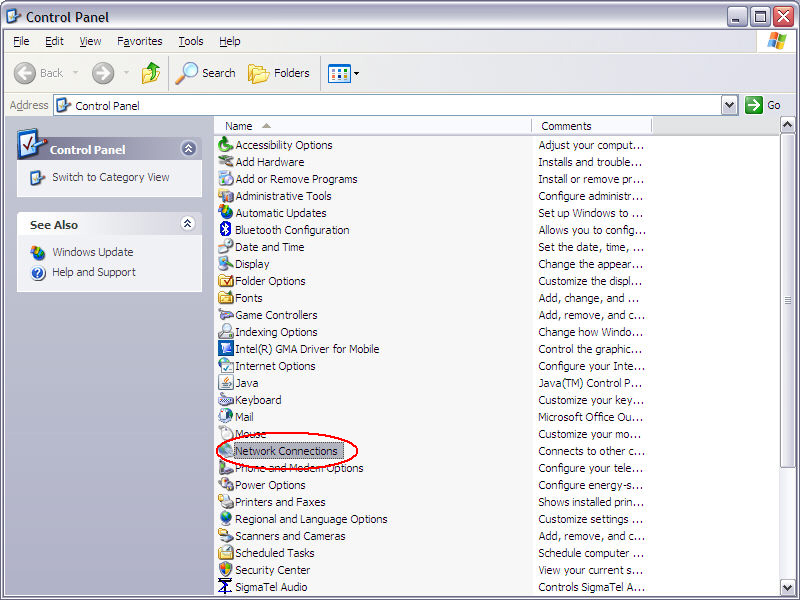Toggle the Folders pane button
Screen dimensions: 800x600
coord(279,73)
